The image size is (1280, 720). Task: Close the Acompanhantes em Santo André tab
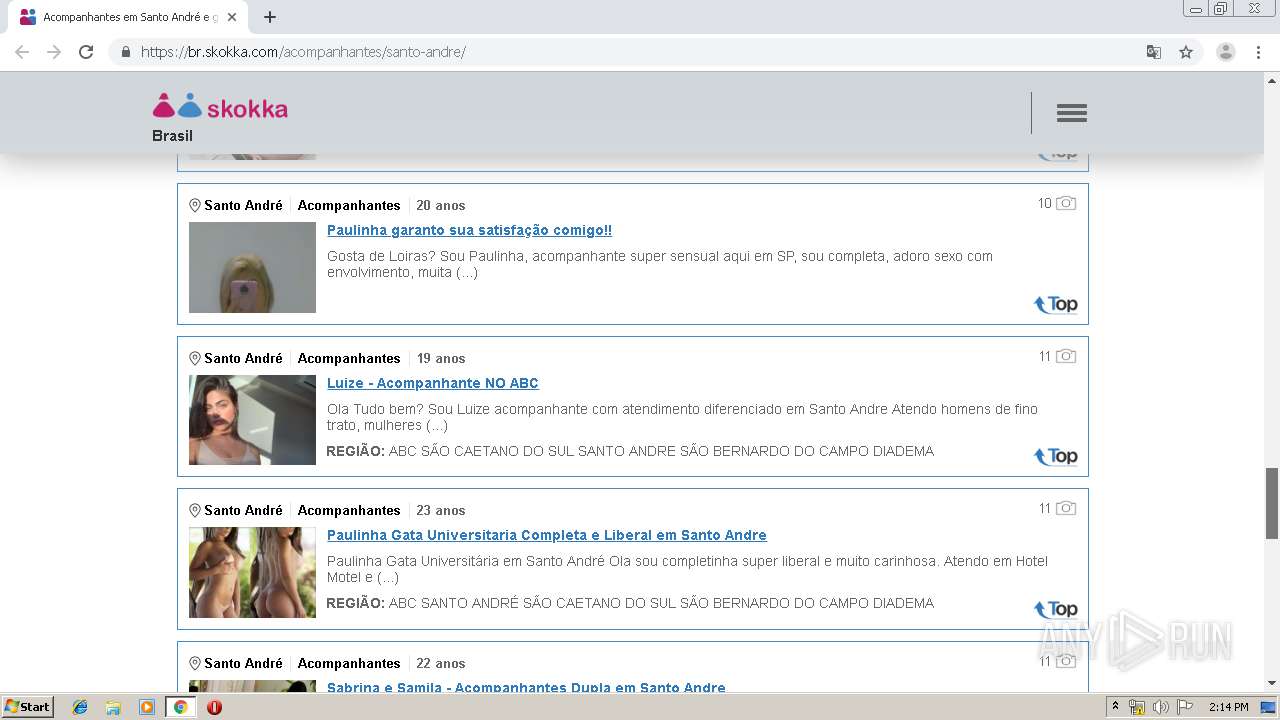pyautogui.click(x=232, y=17)
